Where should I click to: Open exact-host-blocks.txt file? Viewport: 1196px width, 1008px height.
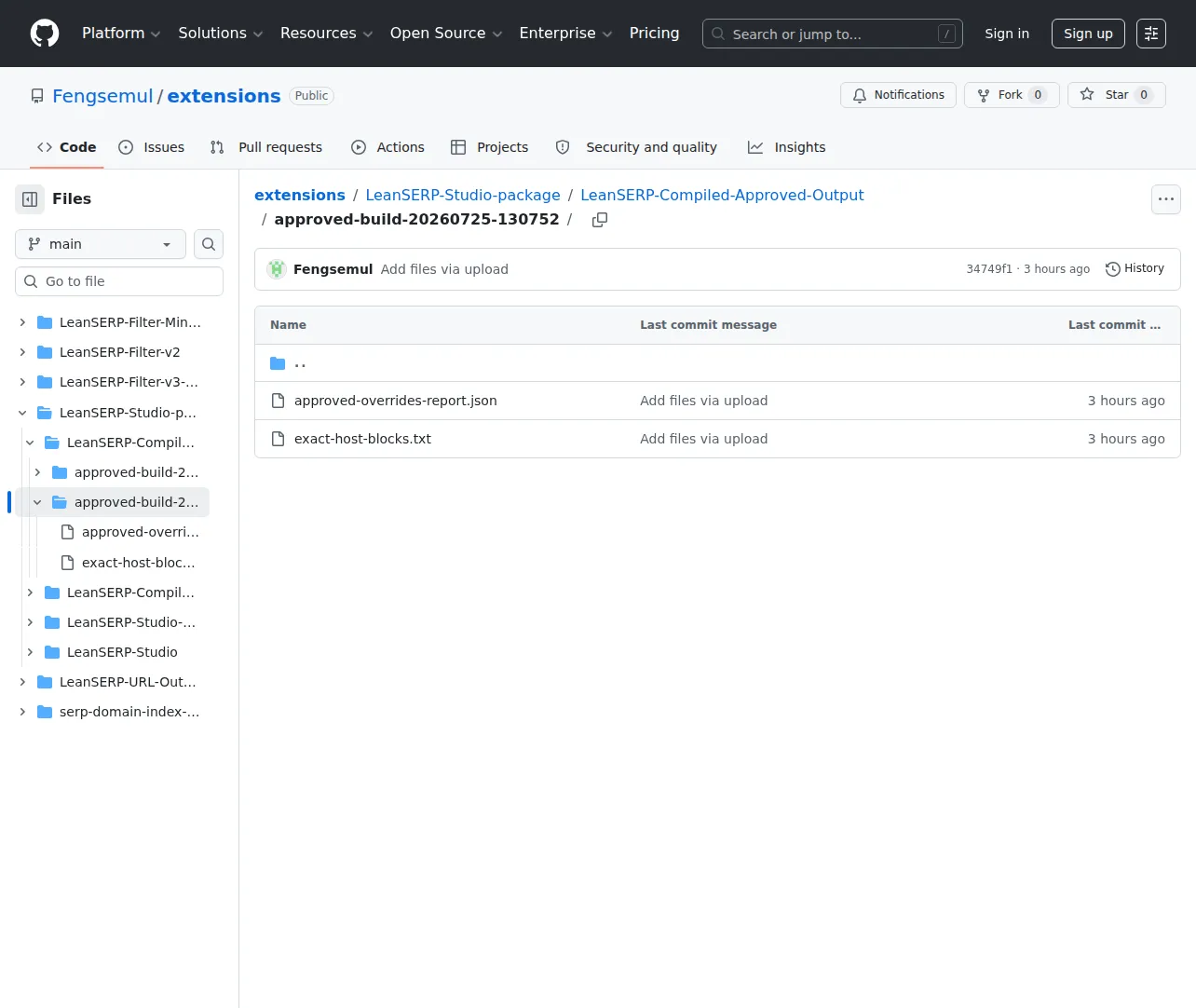click(362, 439)
